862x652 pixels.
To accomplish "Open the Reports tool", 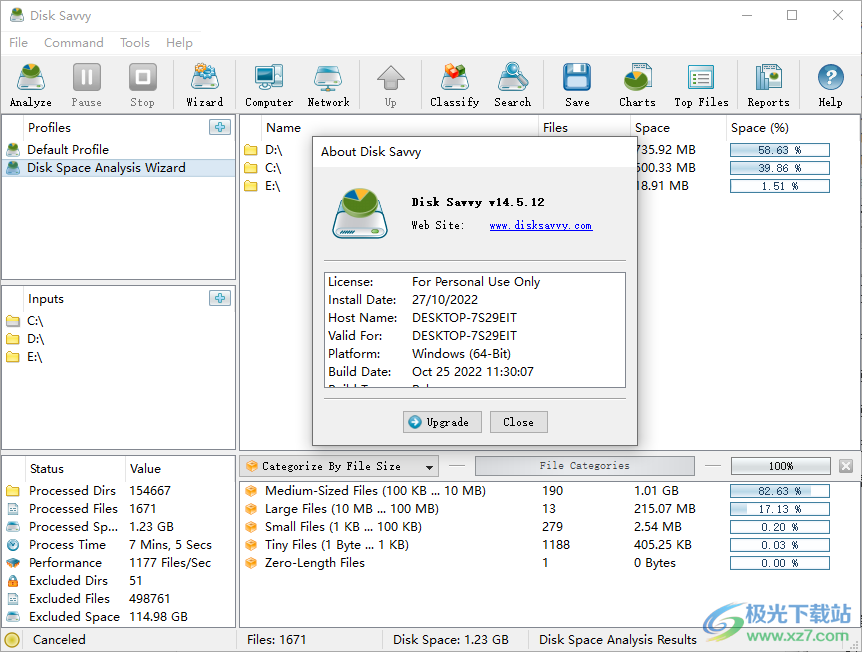I will pos(768,85).
